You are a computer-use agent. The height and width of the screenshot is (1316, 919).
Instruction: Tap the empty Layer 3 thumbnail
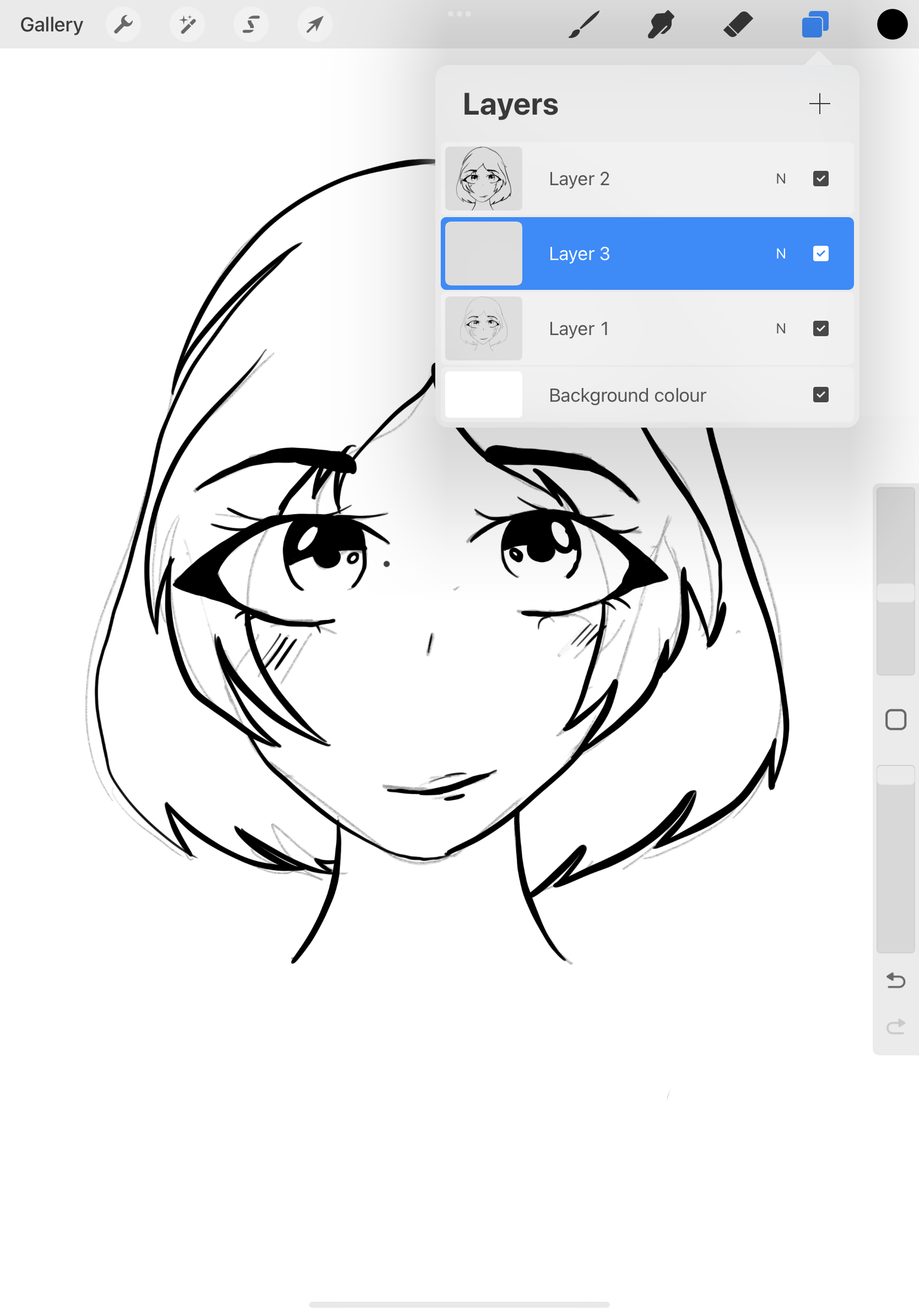point(484,254)
